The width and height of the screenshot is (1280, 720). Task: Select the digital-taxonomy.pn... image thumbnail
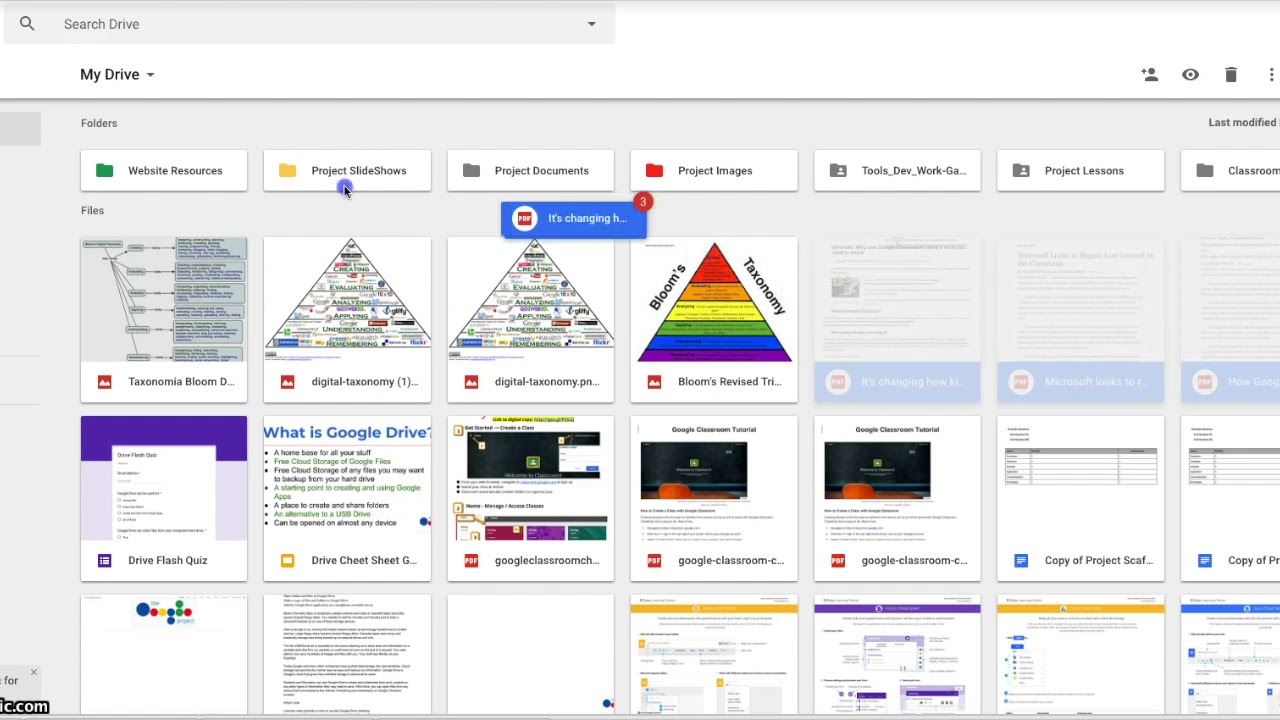pyautogui.click(x=531, y=300)
